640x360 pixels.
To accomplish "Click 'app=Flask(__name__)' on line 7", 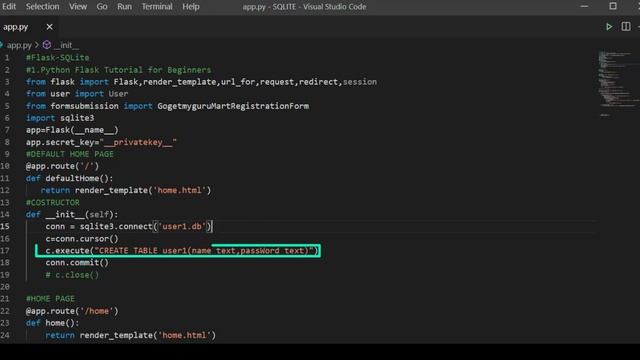I will coord(72,130).
